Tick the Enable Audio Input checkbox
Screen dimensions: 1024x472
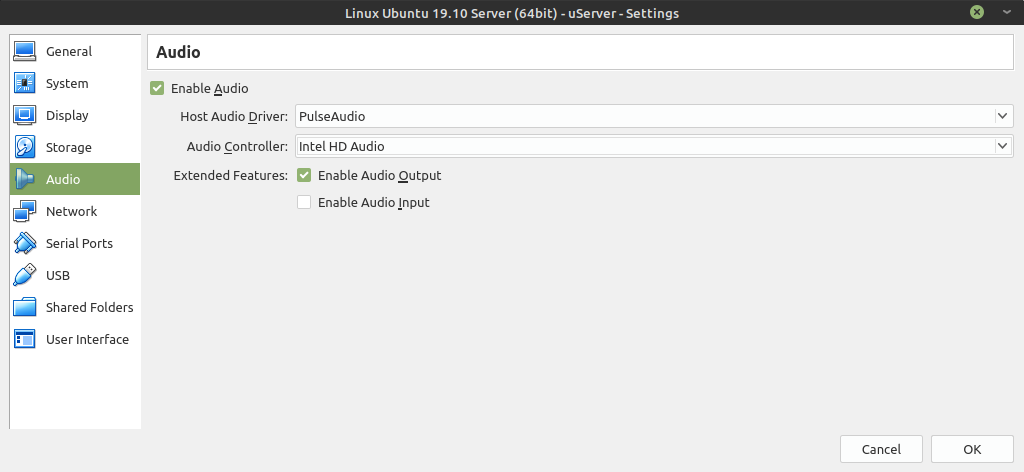pyautogui.click(x=304, y=202)
